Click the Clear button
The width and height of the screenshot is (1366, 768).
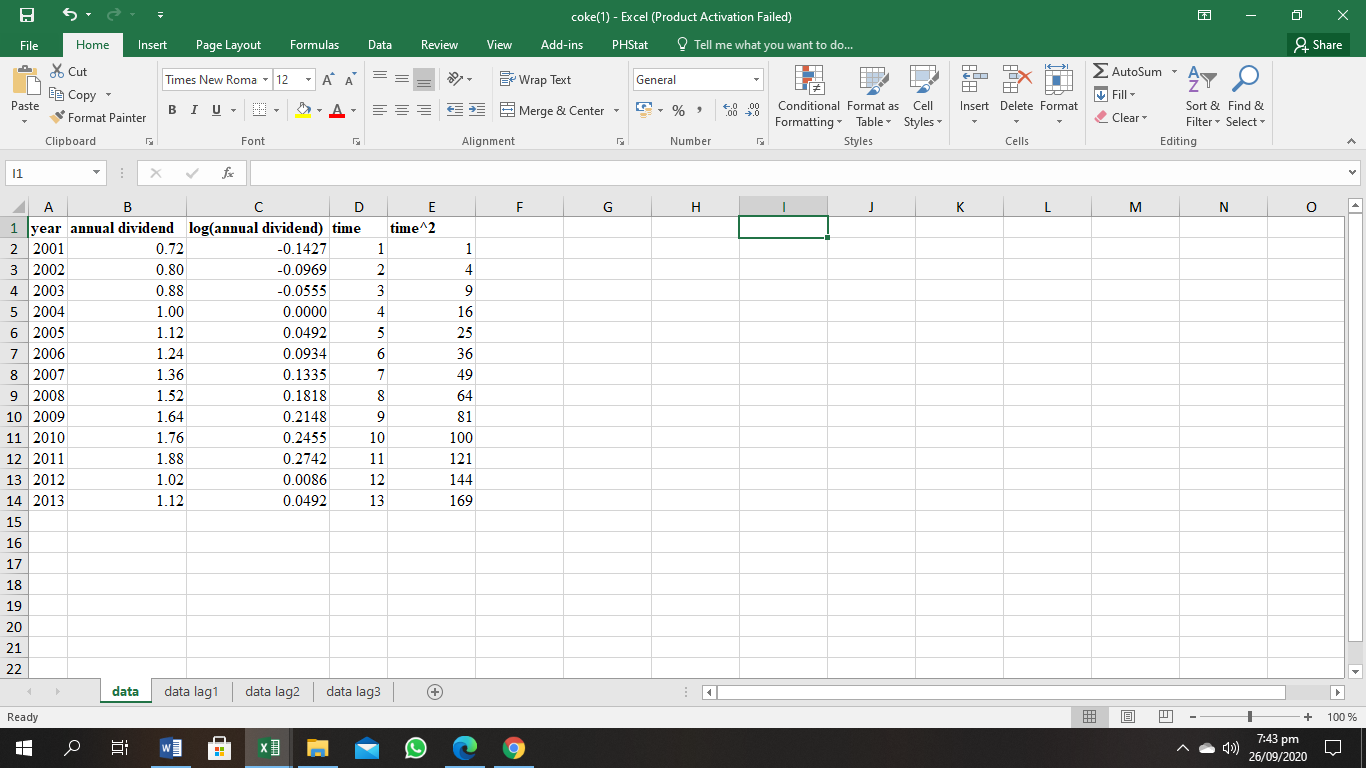(1121, 118)
